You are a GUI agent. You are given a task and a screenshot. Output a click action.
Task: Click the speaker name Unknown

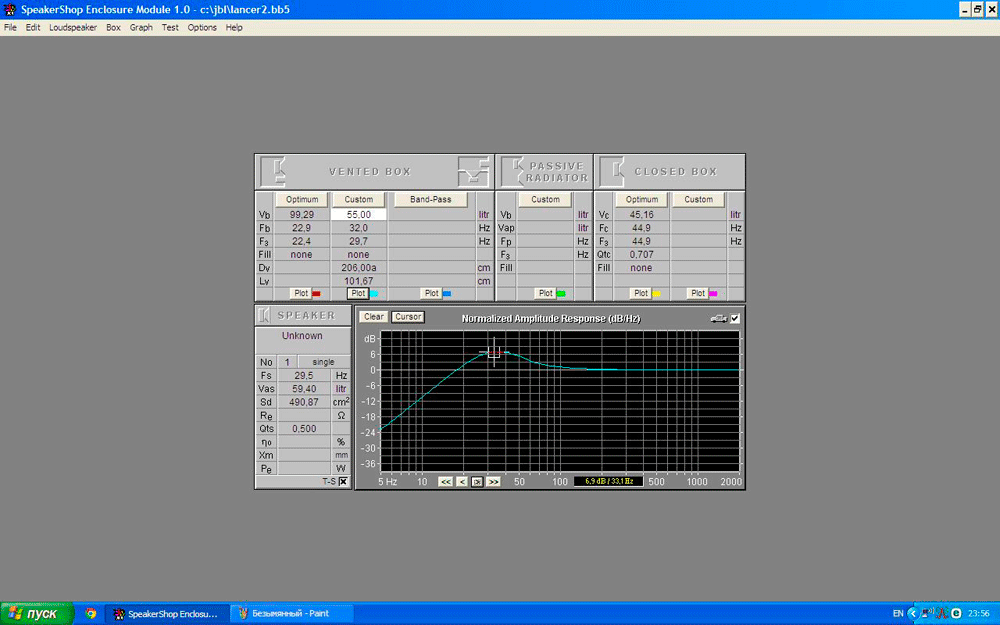point(302,335)
